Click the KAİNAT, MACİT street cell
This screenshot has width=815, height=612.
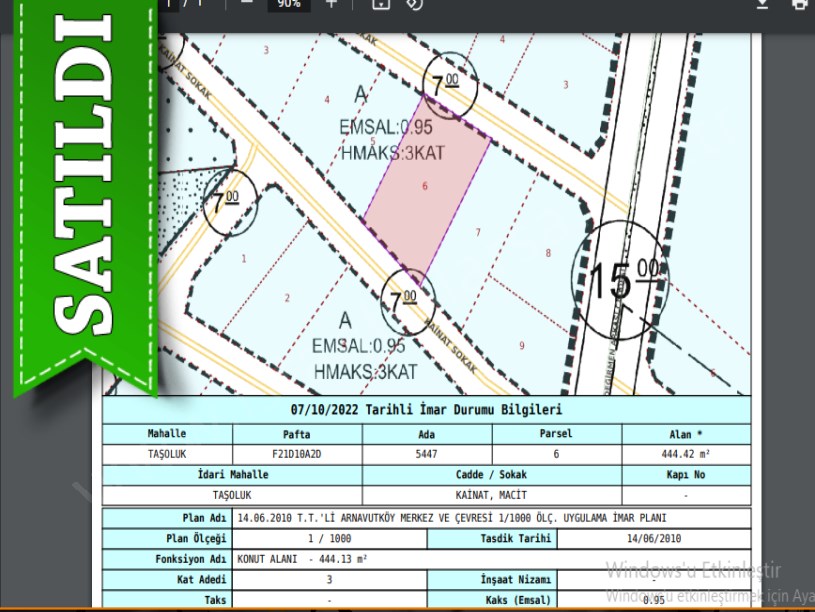pos(491,495)
